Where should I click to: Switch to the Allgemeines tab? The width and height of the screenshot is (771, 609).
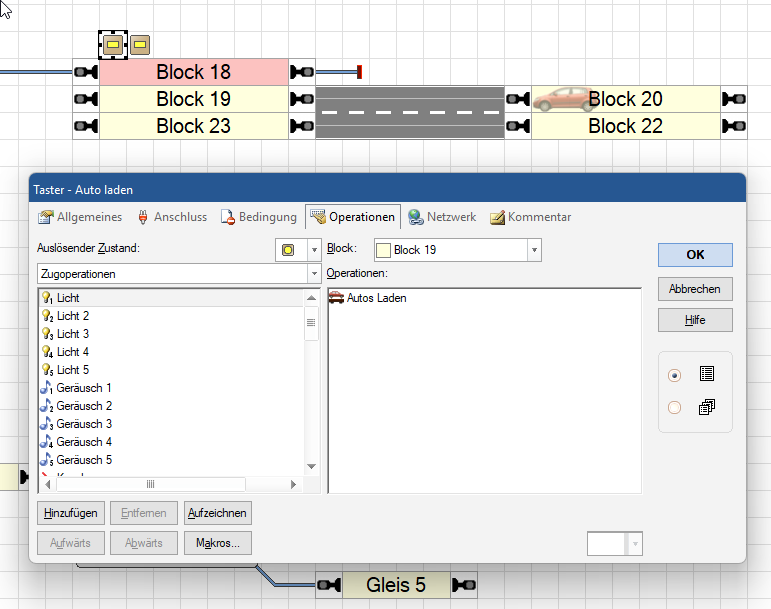tap(81, 217)
